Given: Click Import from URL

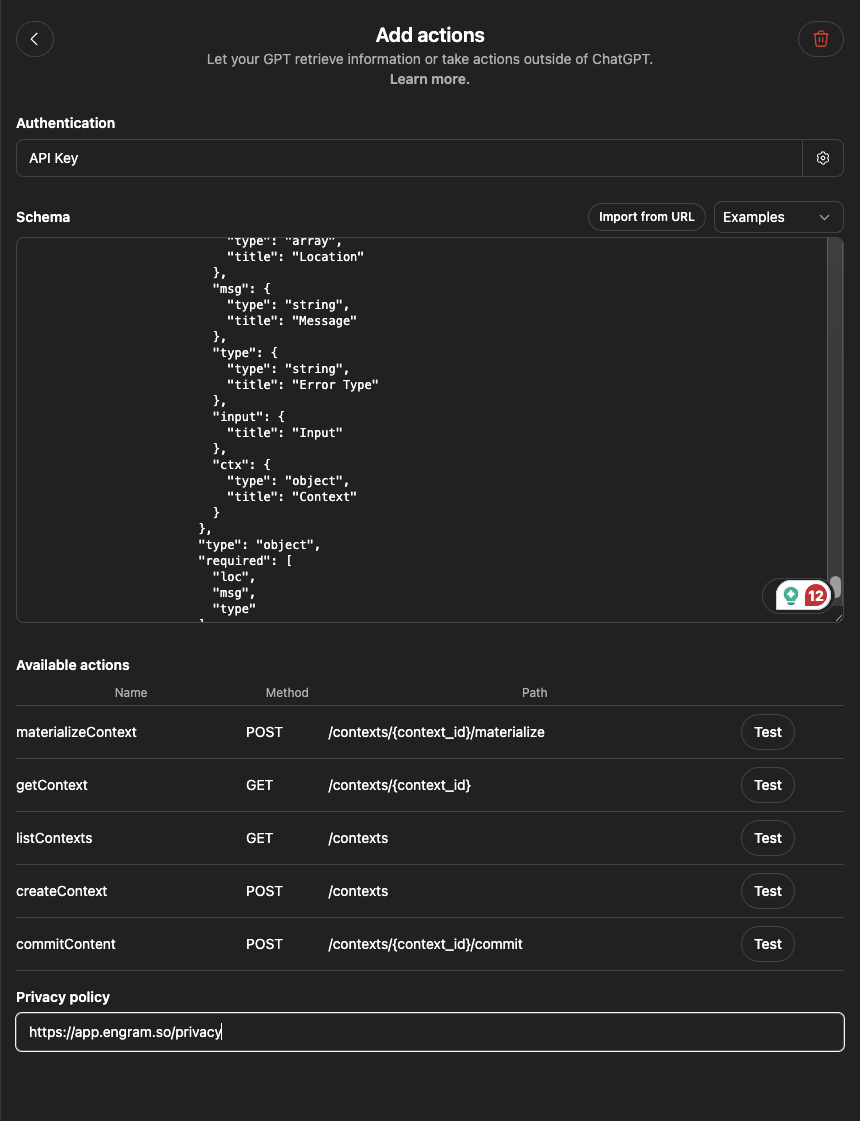Looking at the screenshot, I should (x=646, y=217).
